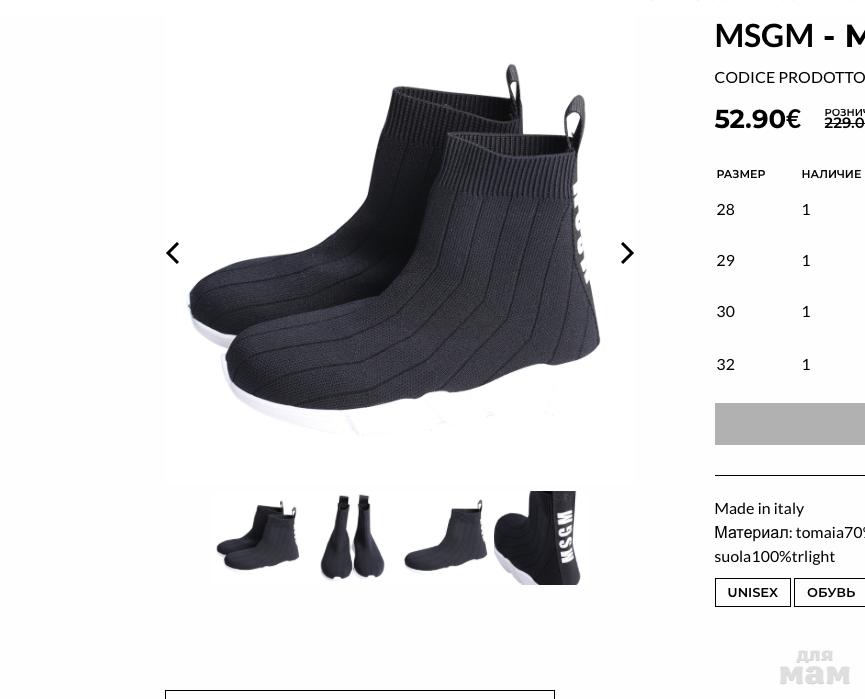Click the НАЛИЧИЕ column header

[831, 174]
